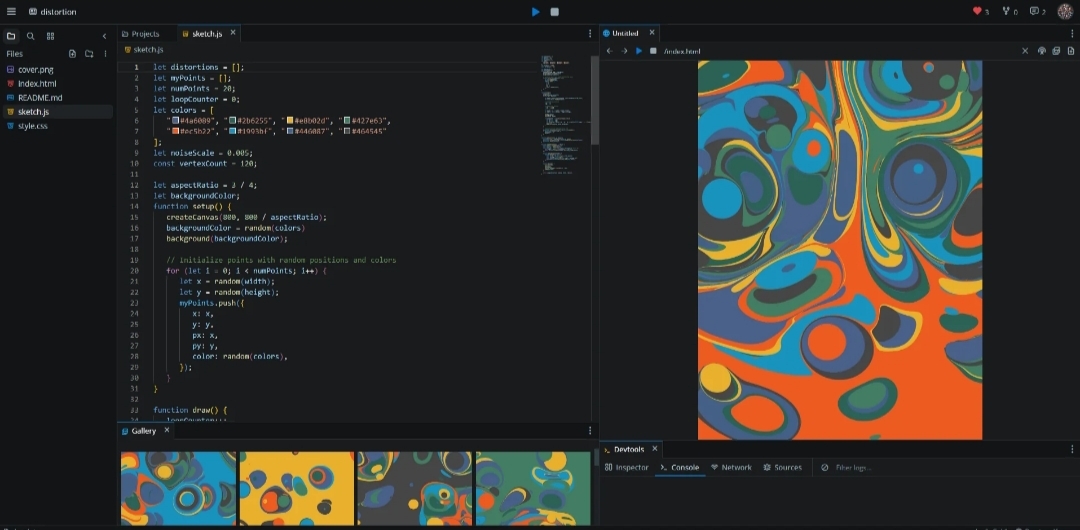Open the editor pane three-dot menu
The width and height of the screenshot is (1080, 530).
(x=590, y=34)
